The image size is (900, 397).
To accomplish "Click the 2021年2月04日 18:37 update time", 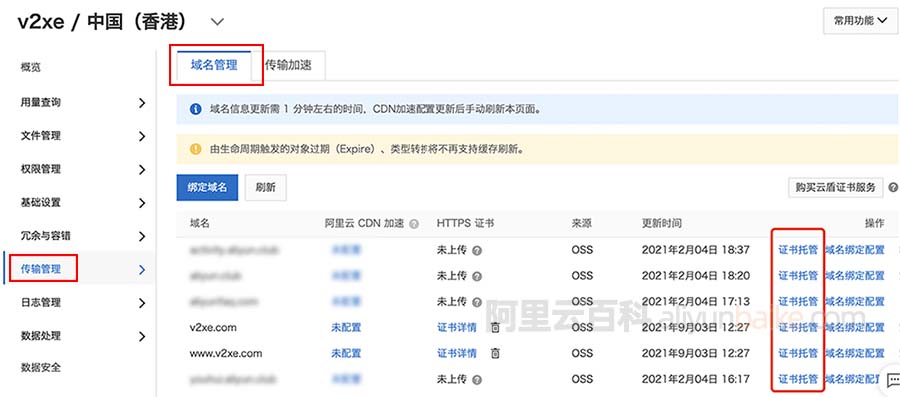I will [x=696, y=250].
